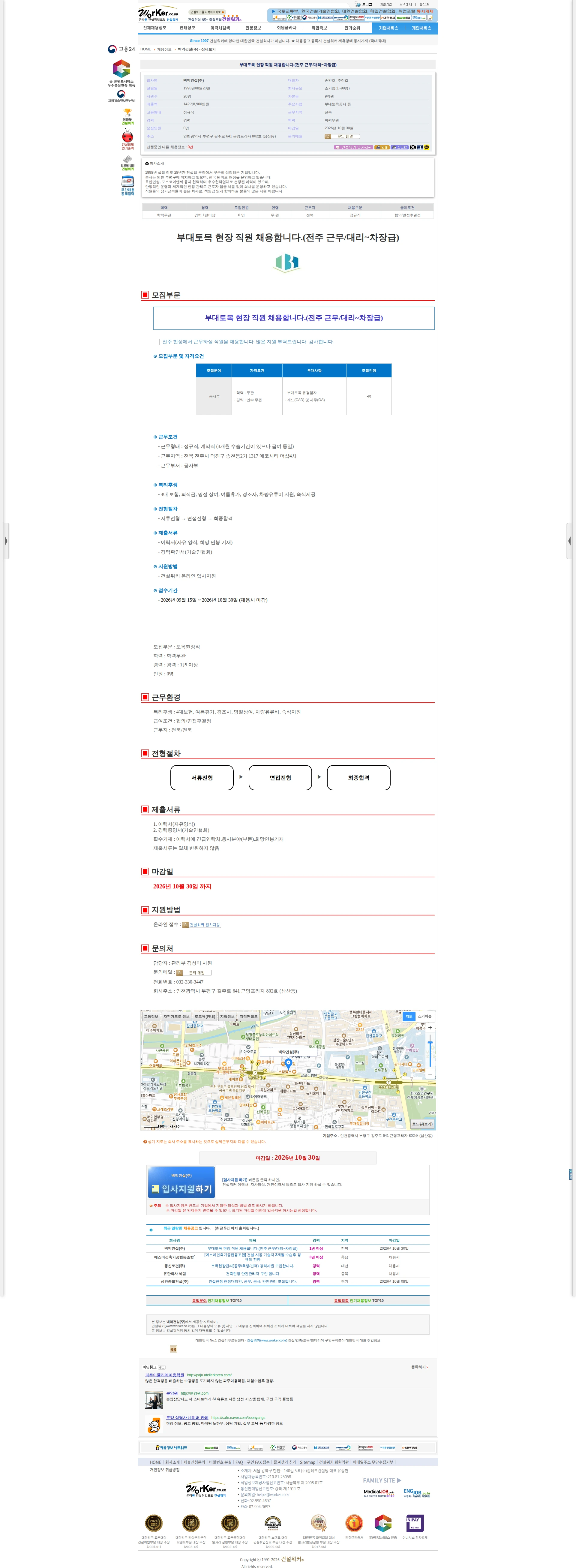This screenshot has height=1568, width=576.
Task: Click the 인쇄 print icon button
Action: point(382,147)
